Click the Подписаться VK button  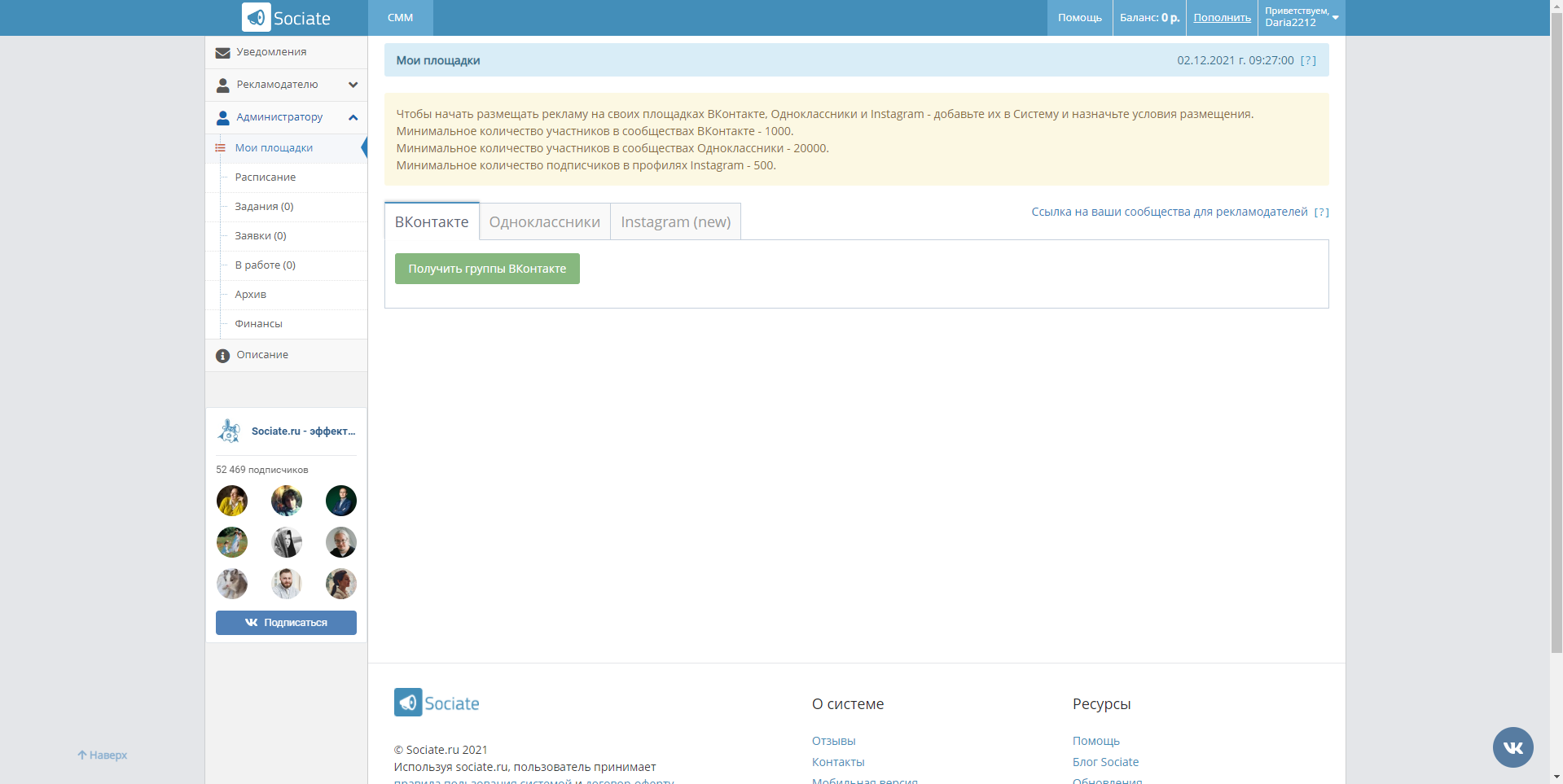[286, 623]
